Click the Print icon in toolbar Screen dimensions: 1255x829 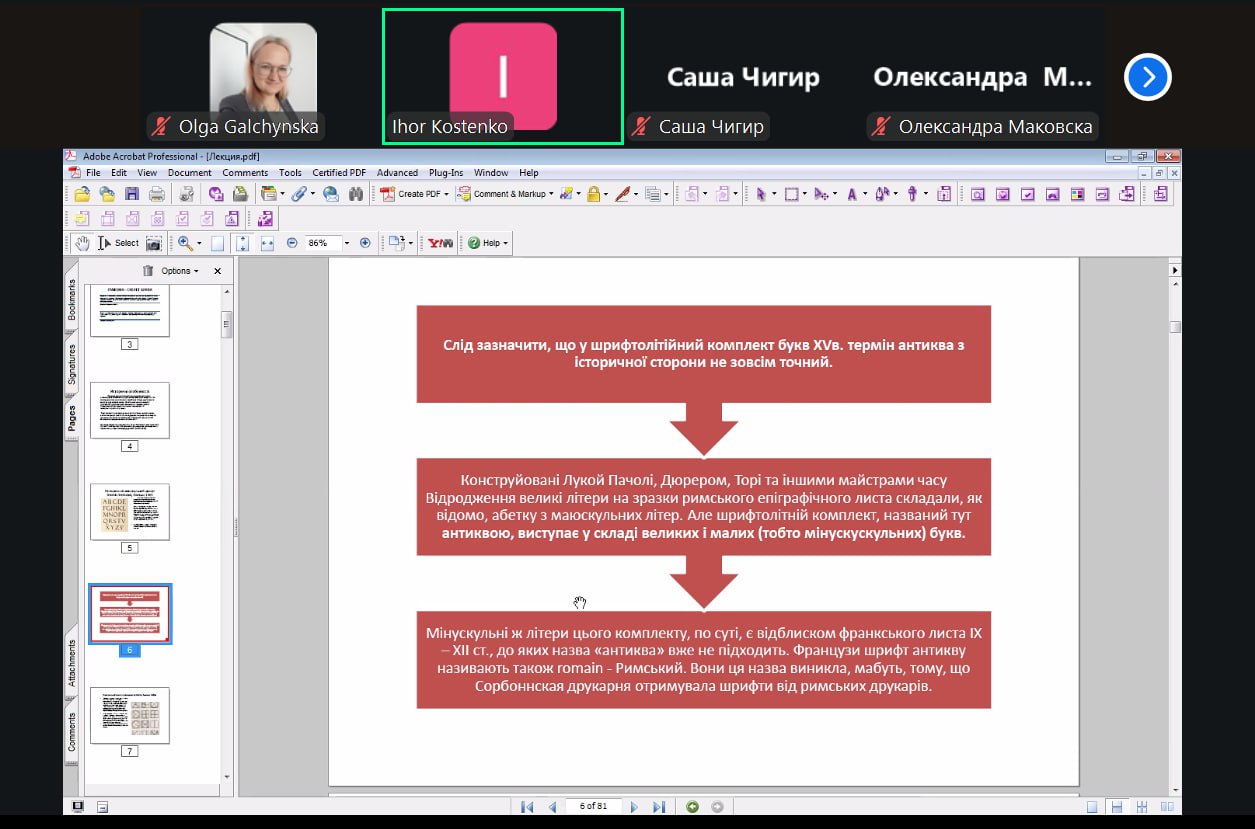coord(157,194)
